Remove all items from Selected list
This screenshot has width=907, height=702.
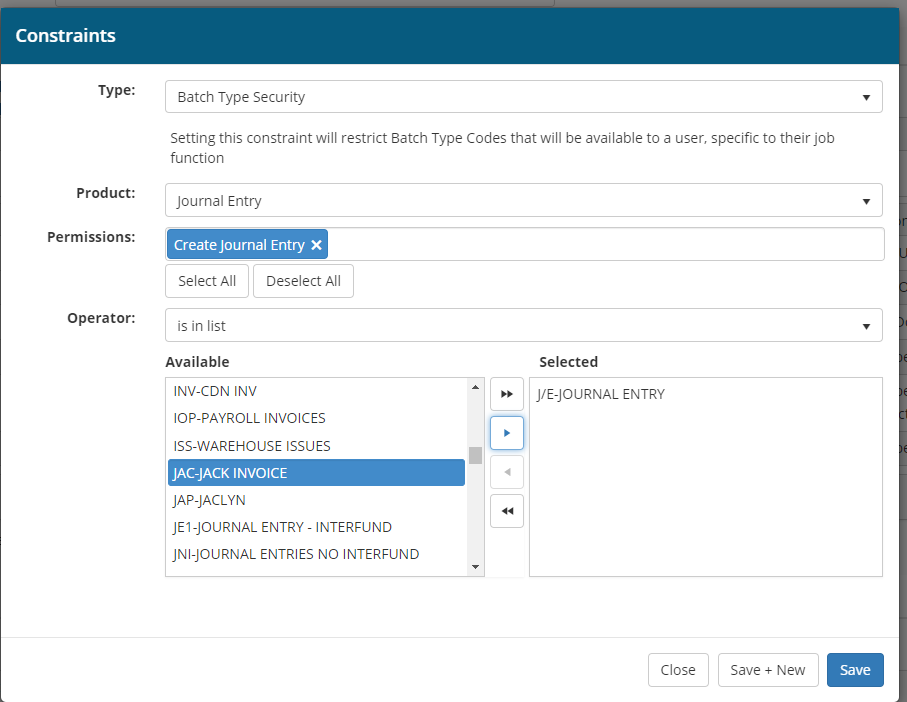507,511
